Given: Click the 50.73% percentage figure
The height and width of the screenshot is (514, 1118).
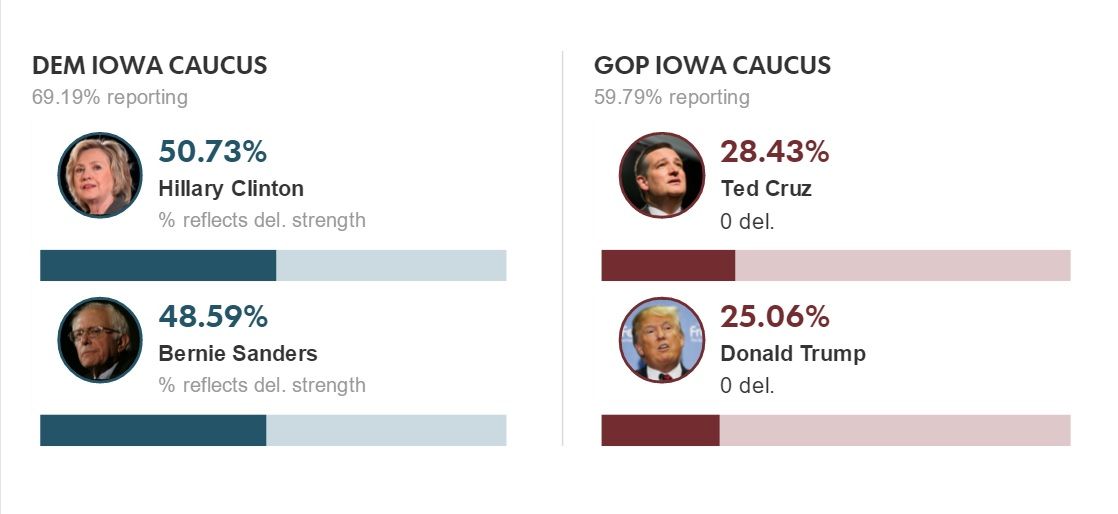Looking at the screenshot, I should (x=213, y=152).
